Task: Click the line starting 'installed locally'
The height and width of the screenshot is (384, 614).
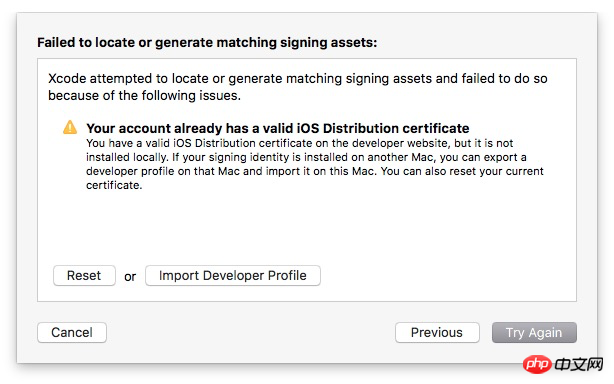Action: (306, 157)
